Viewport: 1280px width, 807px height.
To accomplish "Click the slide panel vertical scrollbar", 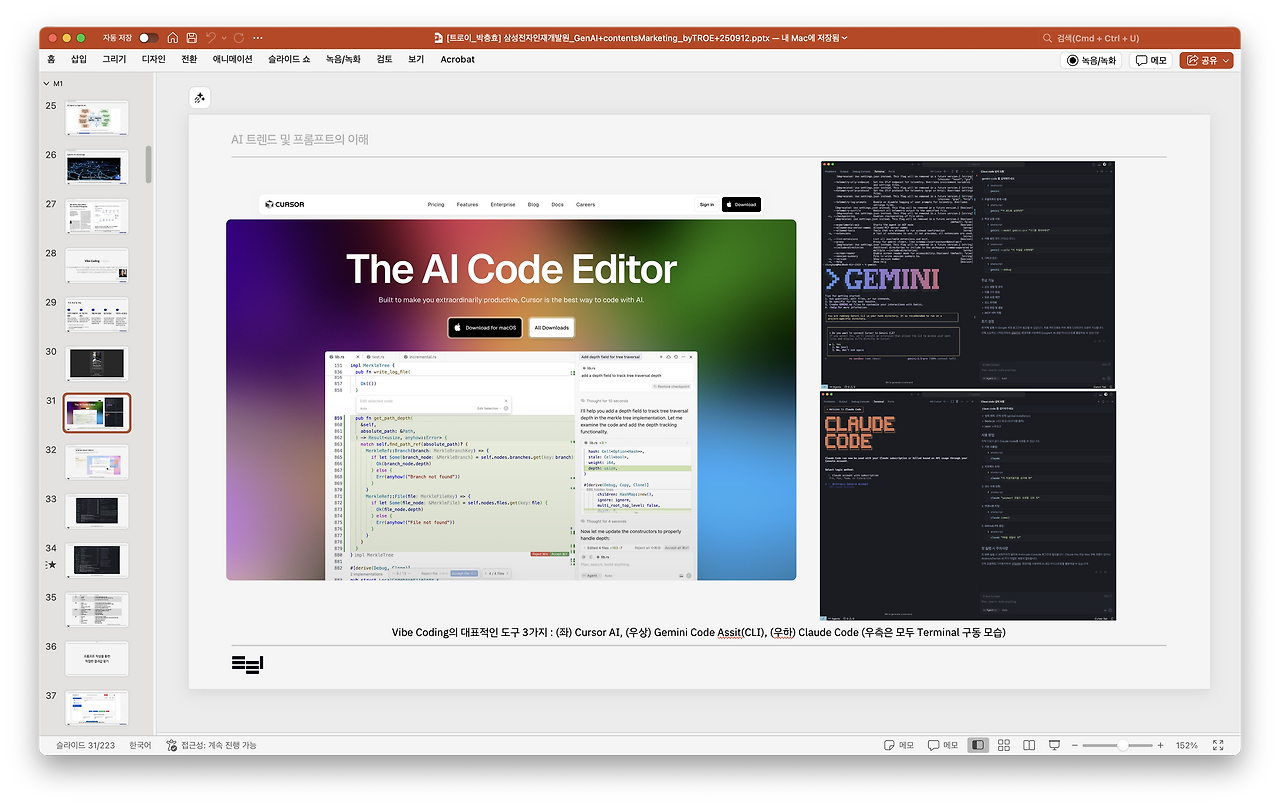I will [x=149, y=165].
